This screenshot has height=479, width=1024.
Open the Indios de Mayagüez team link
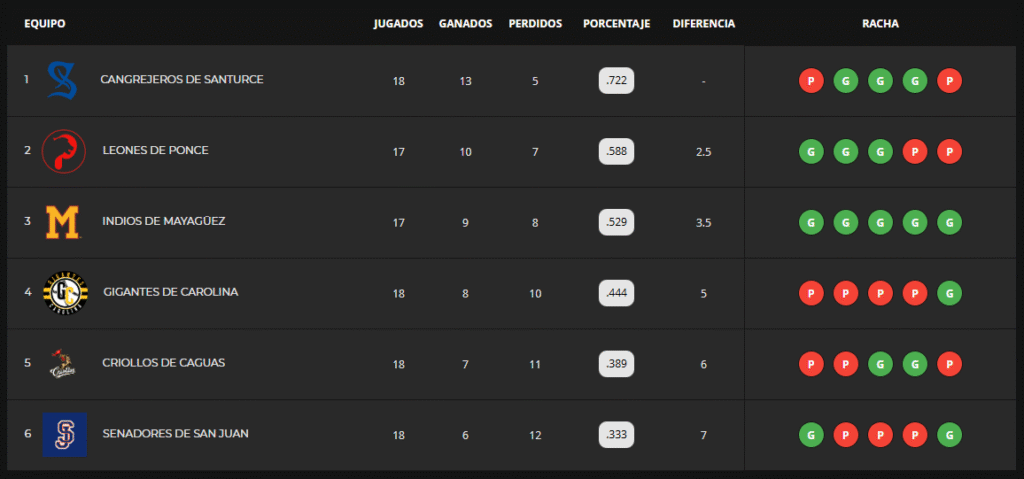[163, 221]
